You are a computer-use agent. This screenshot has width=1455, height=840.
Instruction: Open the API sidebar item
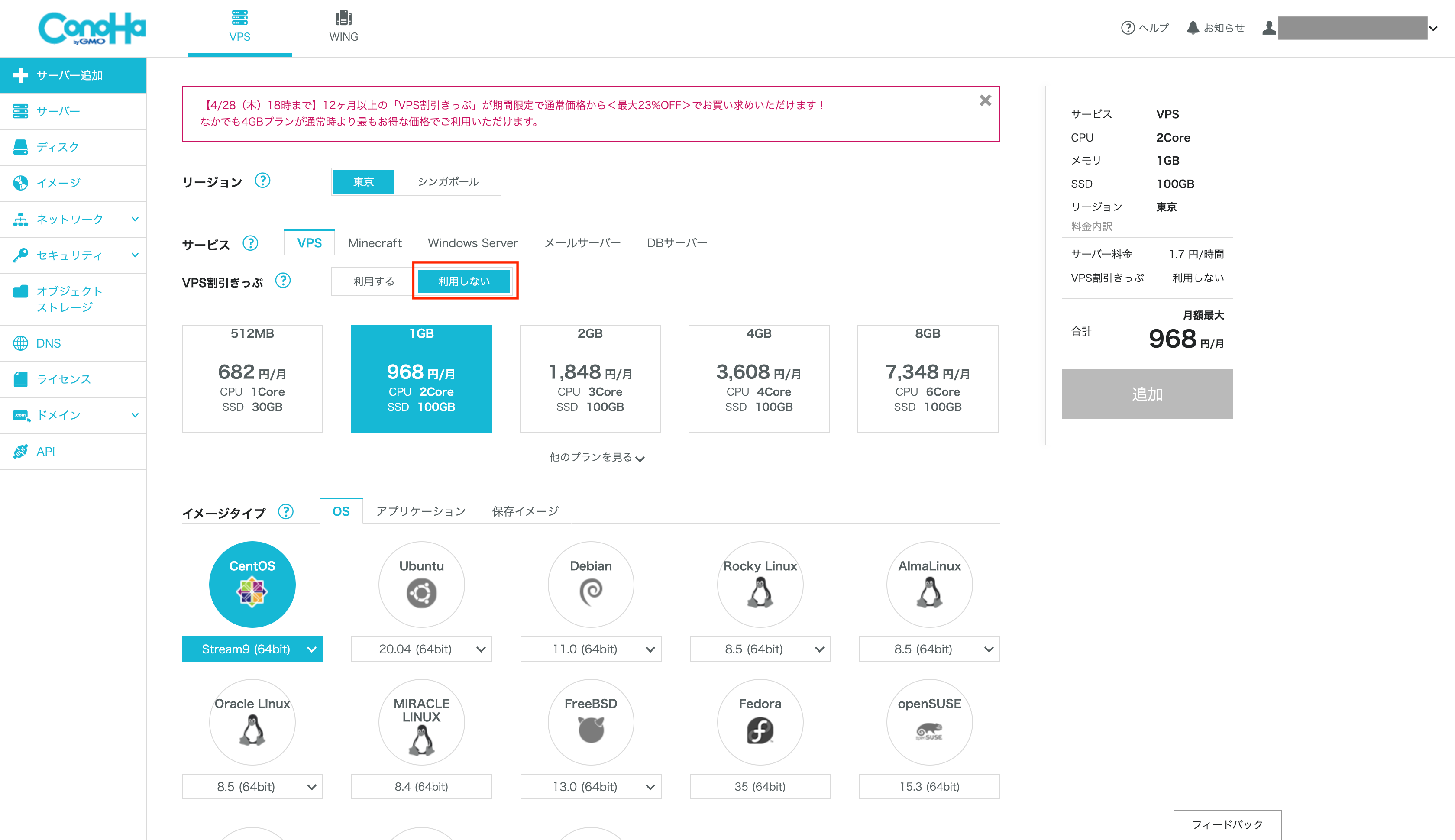[x=73, y=451]
